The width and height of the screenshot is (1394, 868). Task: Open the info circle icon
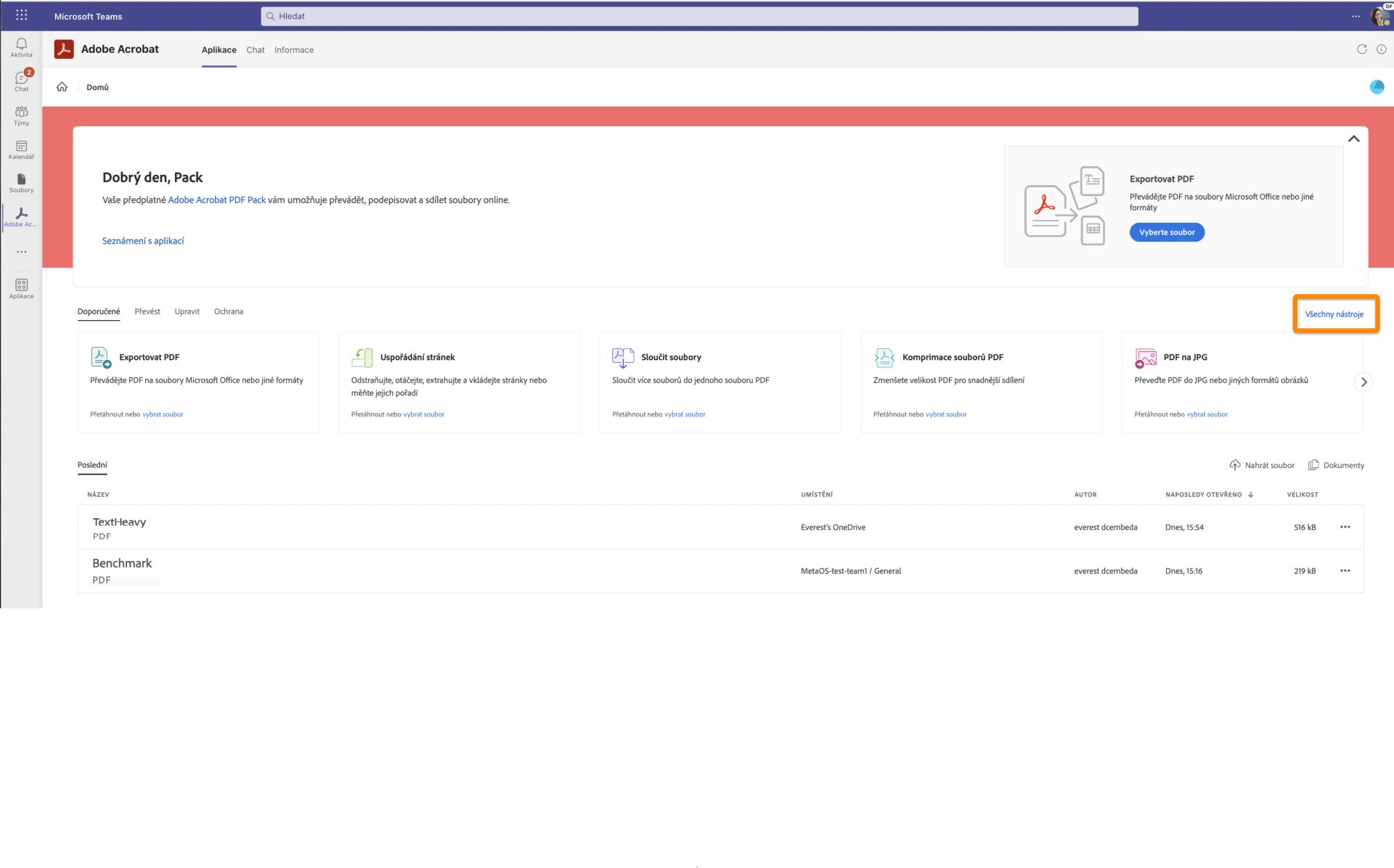pyautogui.click(x=1381, y=49)
